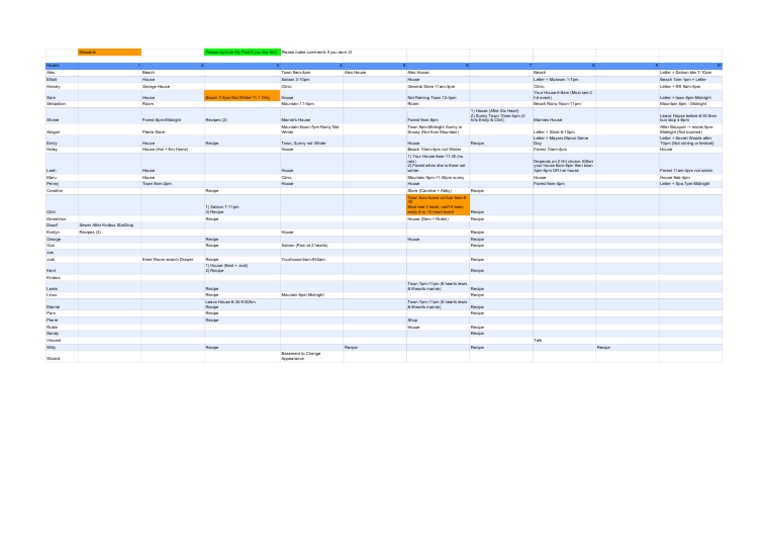Select the Abigail name cell

[x=62, y=130]
